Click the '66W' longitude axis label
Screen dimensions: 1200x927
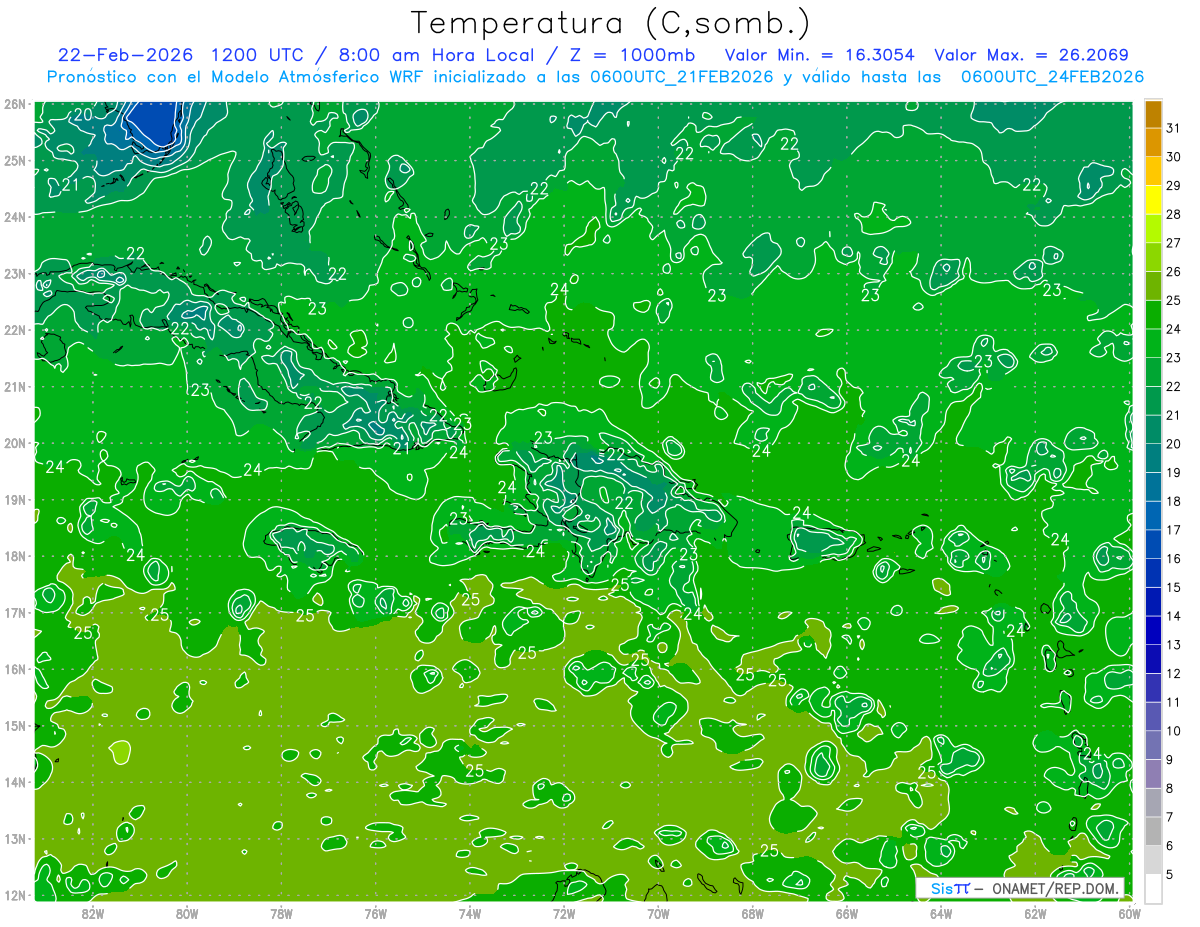coord(847,913)
